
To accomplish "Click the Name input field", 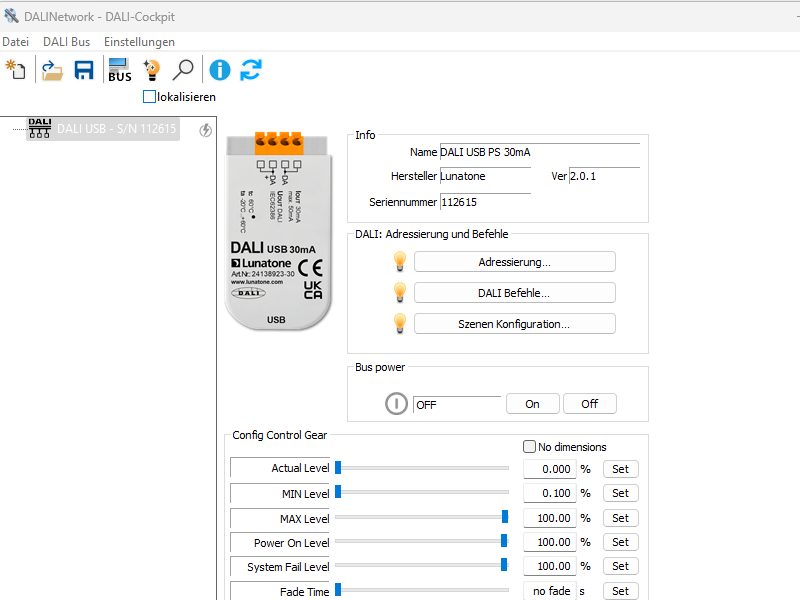I will [538, 152].
